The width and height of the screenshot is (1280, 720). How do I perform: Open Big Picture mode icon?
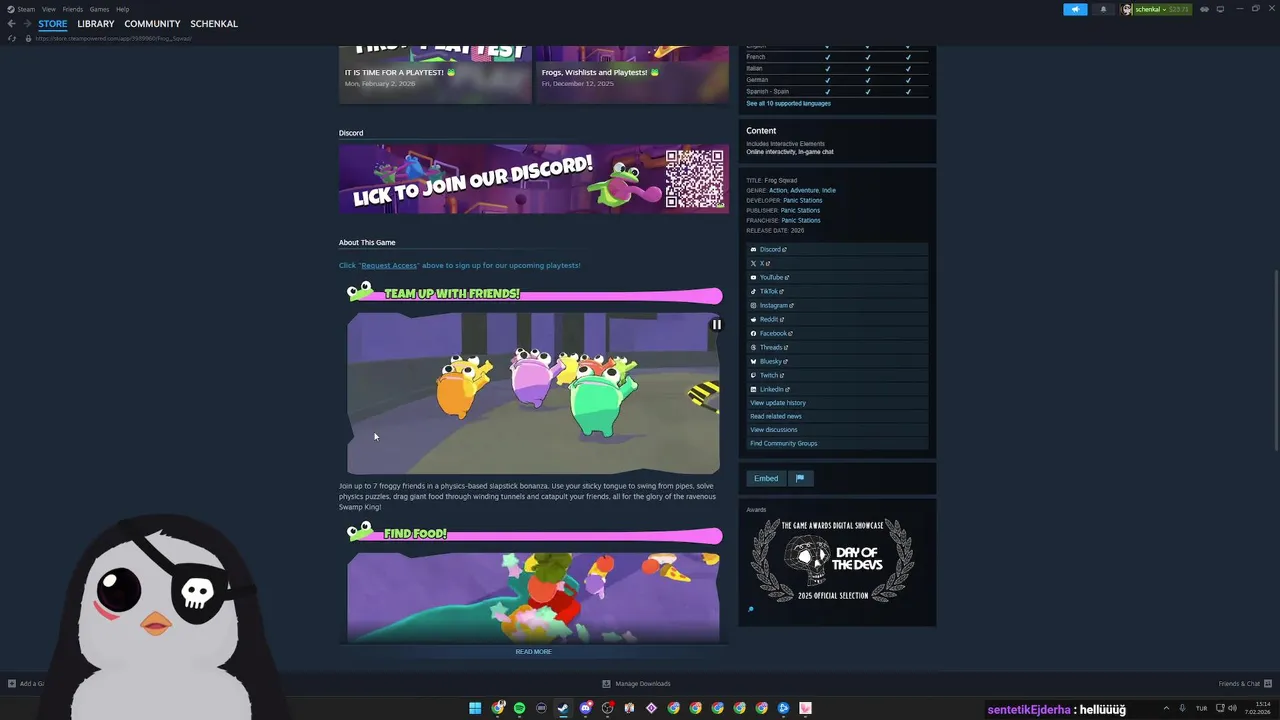tap(1220, 9)
